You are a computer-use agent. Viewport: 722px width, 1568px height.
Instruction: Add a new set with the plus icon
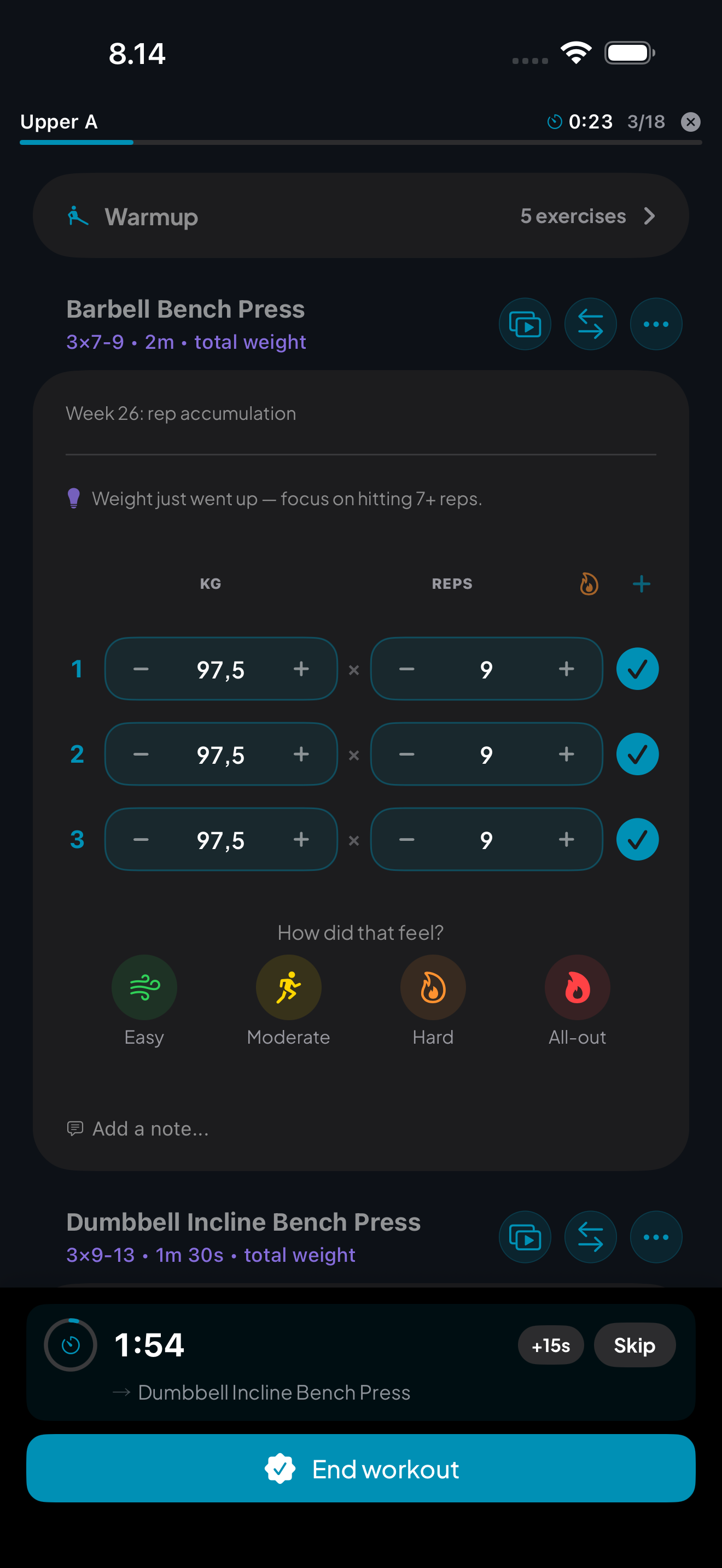tap(641, 583)
